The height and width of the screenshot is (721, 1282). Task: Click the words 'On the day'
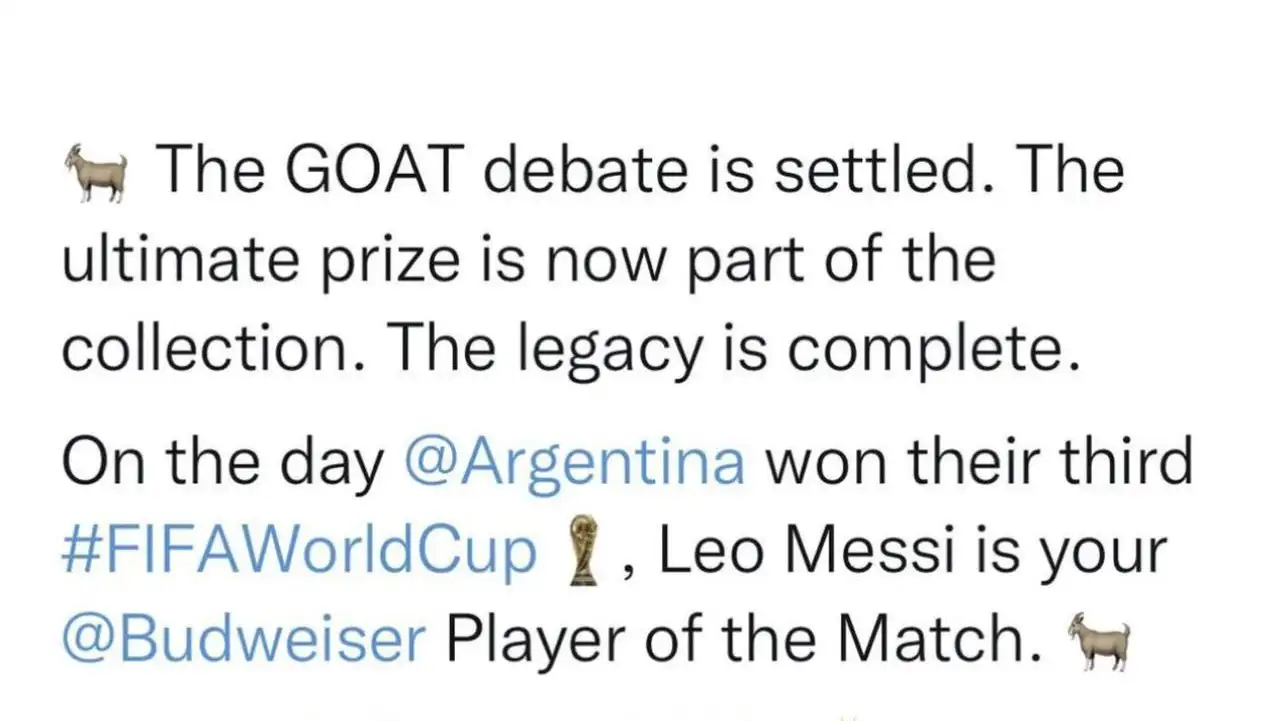tap(223, 461)
